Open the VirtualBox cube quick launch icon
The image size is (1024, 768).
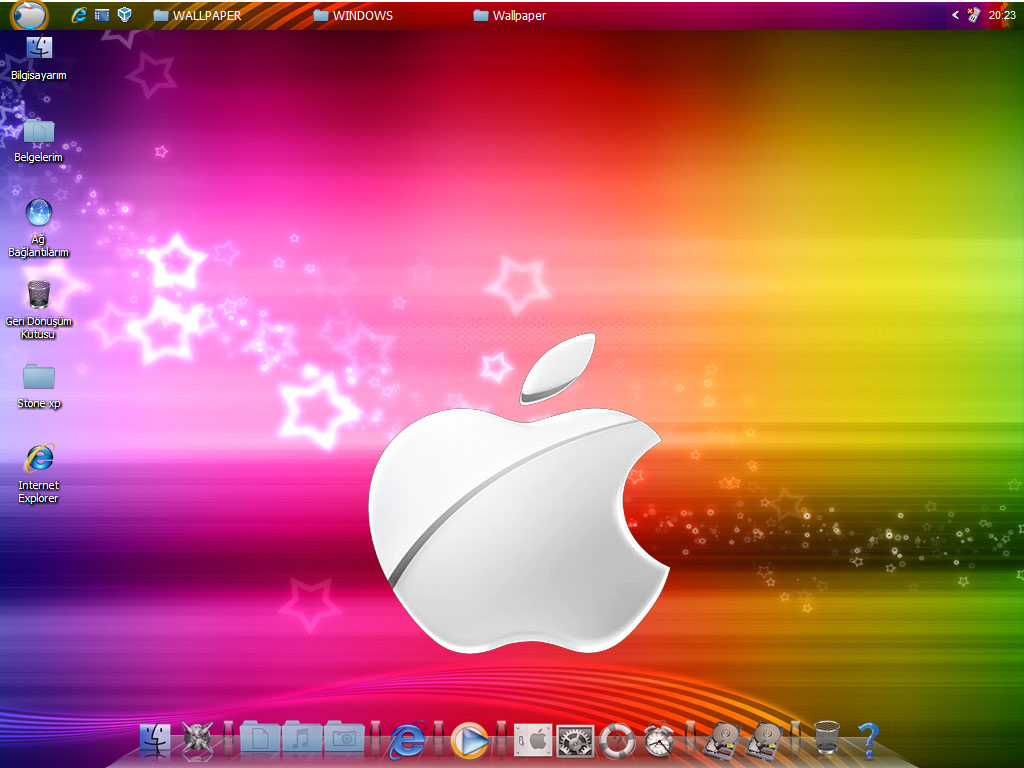125,14
